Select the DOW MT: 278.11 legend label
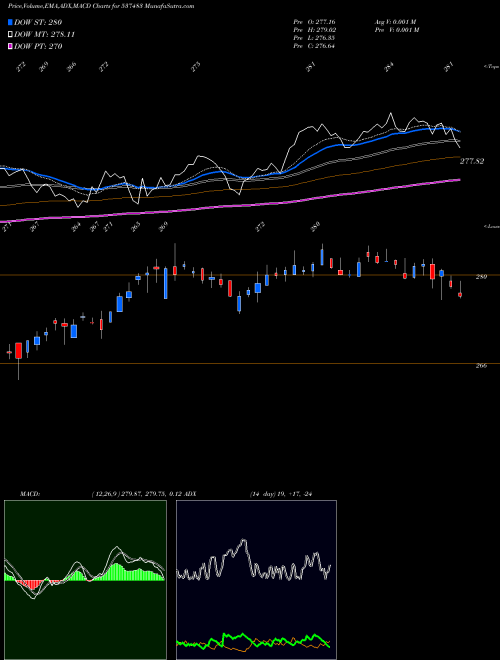The height and width of the screenshot is (660, 500). 45,34
